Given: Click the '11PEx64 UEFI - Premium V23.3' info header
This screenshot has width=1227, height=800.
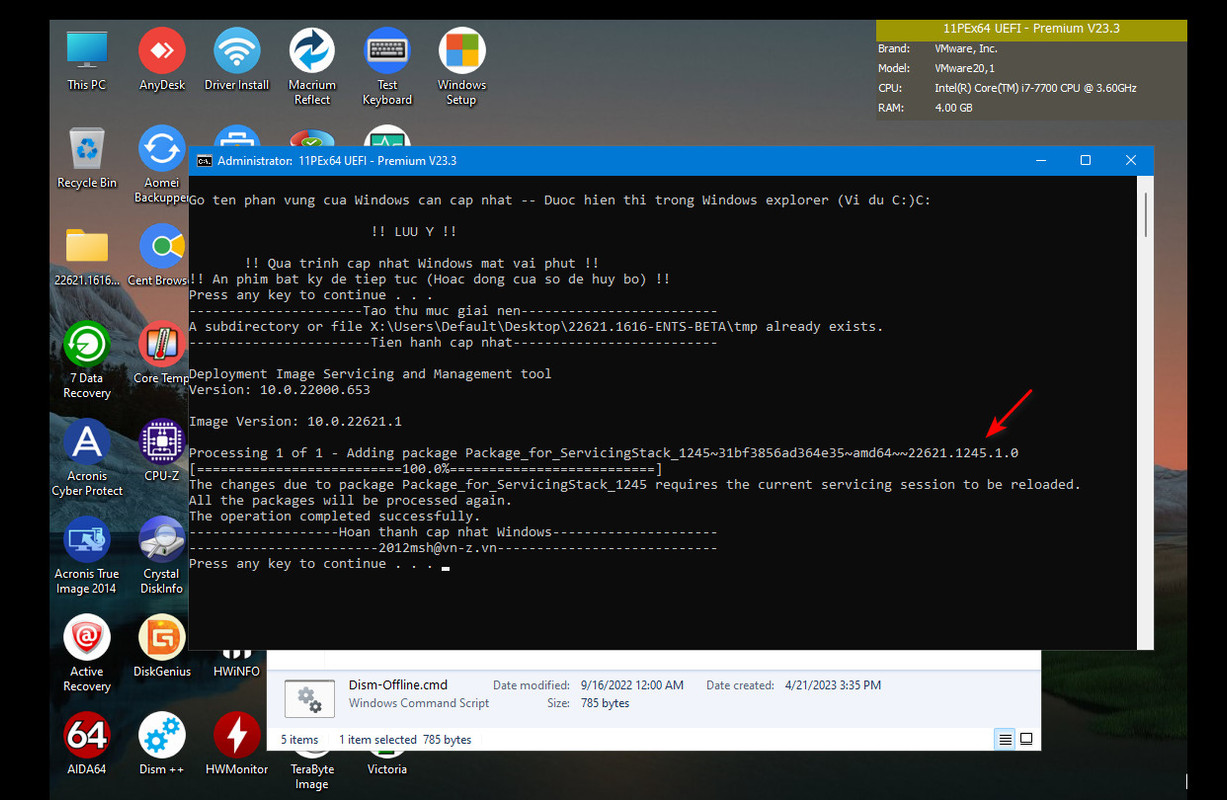Looking at the screenshot, I should pos(1031,29).
